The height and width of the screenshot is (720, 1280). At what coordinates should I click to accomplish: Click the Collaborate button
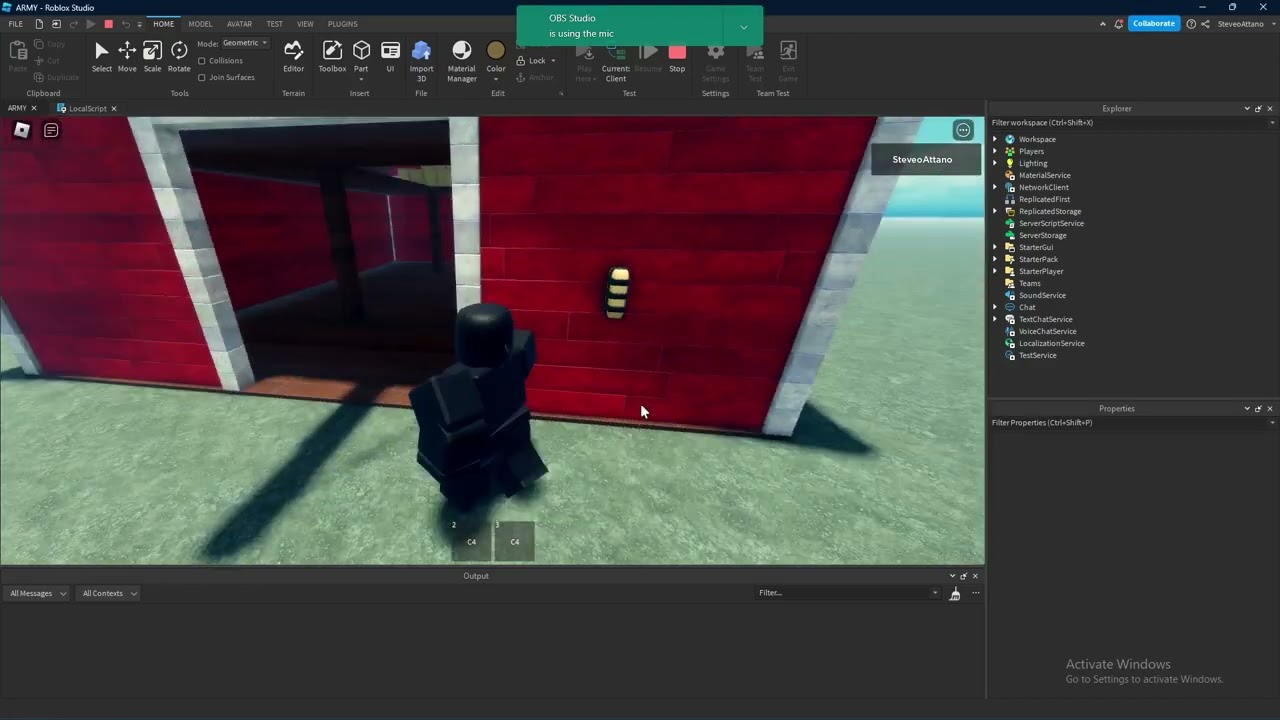(x=1153, y=24)
